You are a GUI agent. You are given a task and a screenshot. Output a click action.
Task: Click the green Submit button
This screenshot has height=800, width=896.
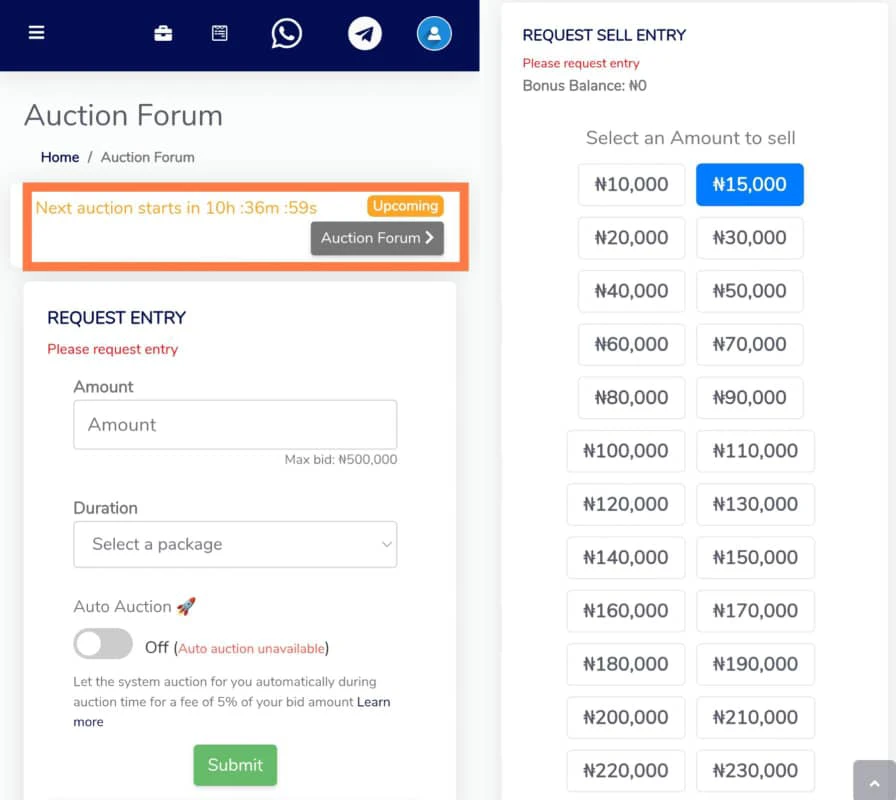click(x=235, y=765)
